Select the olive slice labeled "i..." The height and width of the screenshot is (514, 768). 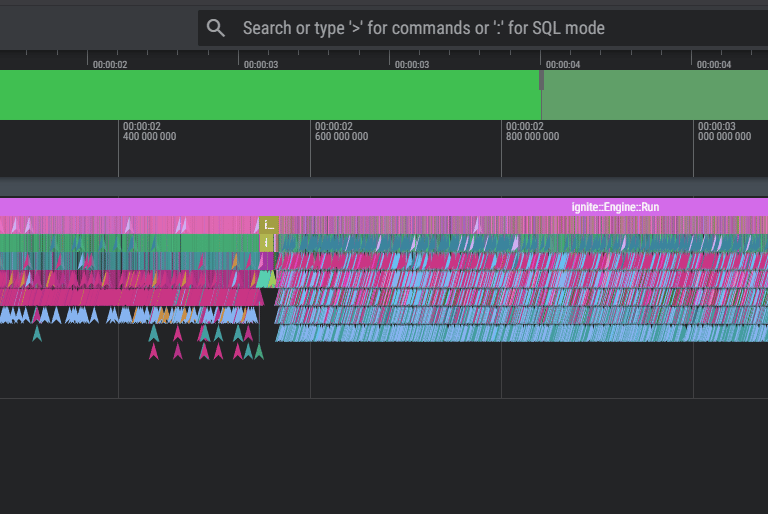(x=268, y=225)
